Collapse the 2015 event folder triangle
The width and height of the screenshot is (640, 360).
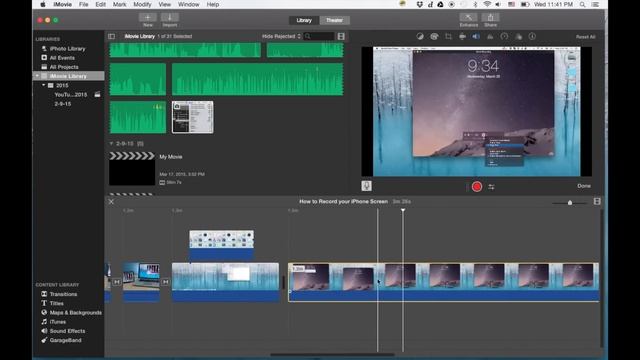pyautogui.click(x=44, y=85)
